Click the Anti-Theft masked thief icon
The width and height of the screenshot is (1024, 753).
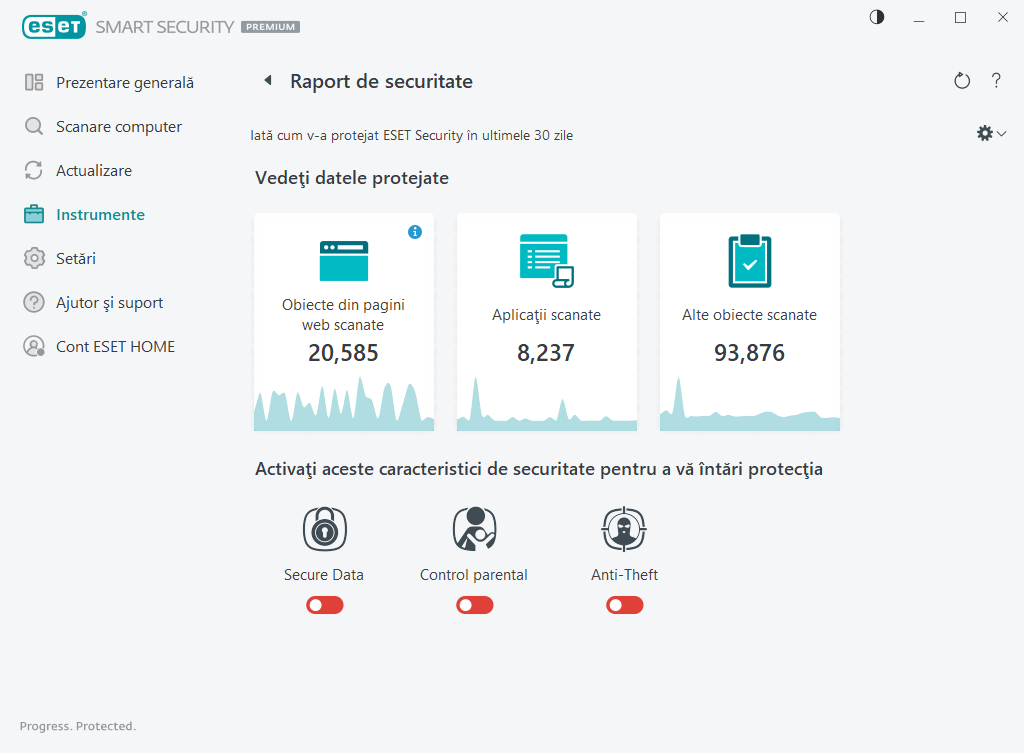(x=624, y=529)
